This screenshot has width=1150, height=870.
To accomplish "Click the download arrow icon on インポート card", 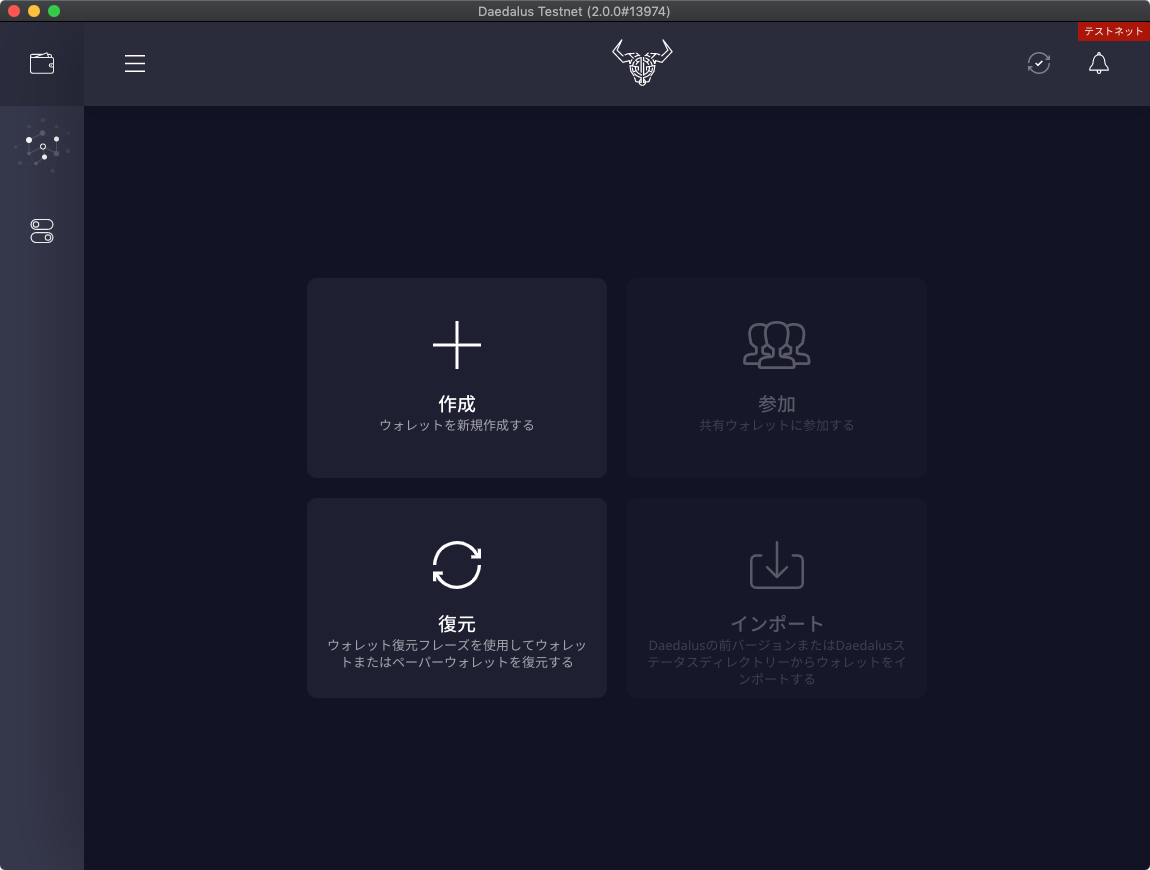I will (x=776, y=565).
